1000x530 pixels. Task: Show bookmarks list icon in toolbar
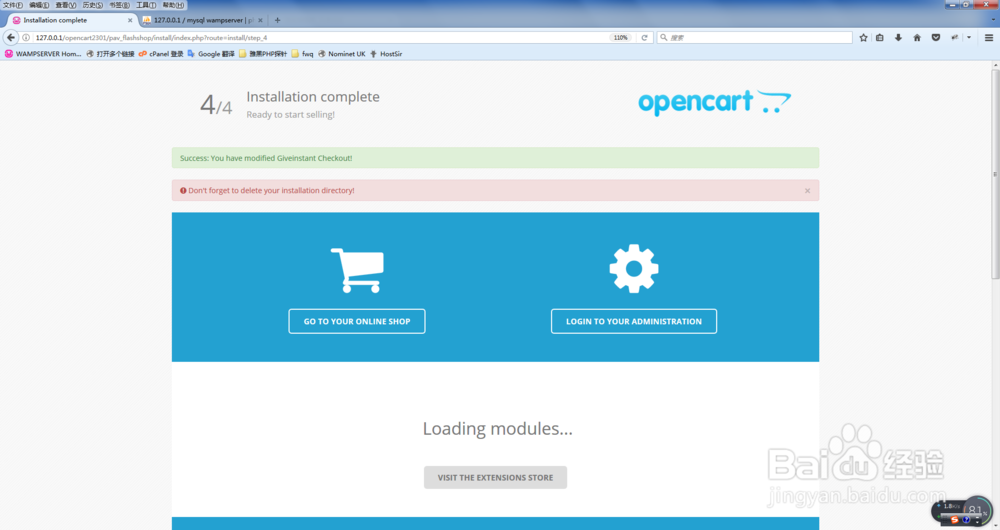pyautogui.click(x=880, y=38)
